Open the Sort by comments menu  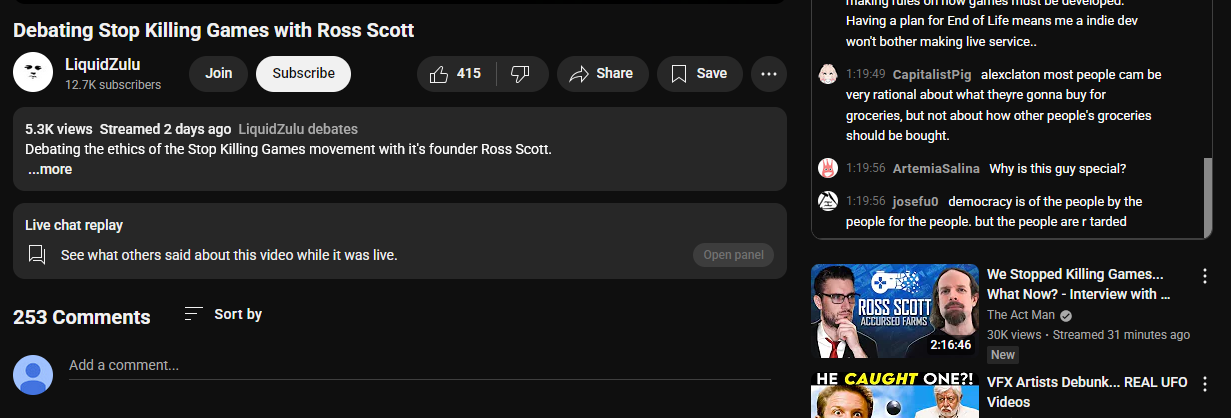223,314
